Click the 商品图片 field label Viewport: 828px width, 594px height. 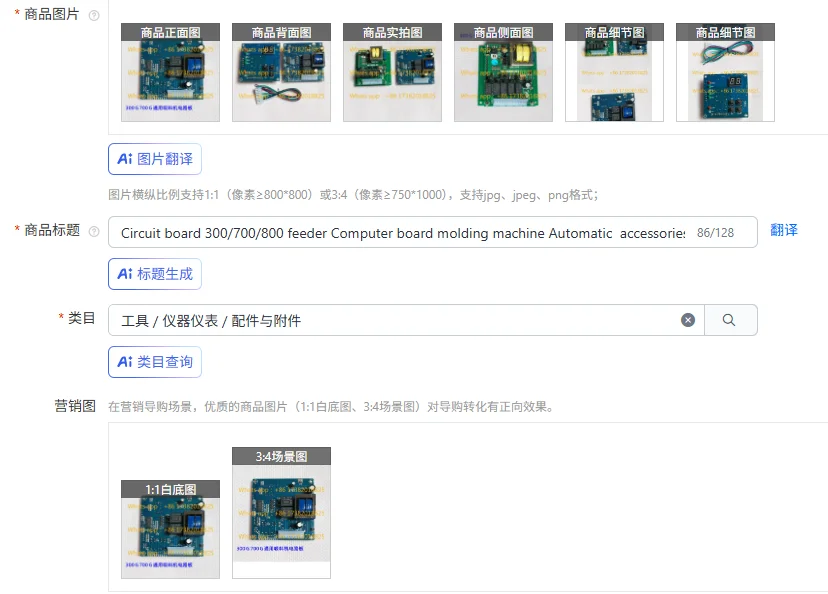[x=51, y=14]
